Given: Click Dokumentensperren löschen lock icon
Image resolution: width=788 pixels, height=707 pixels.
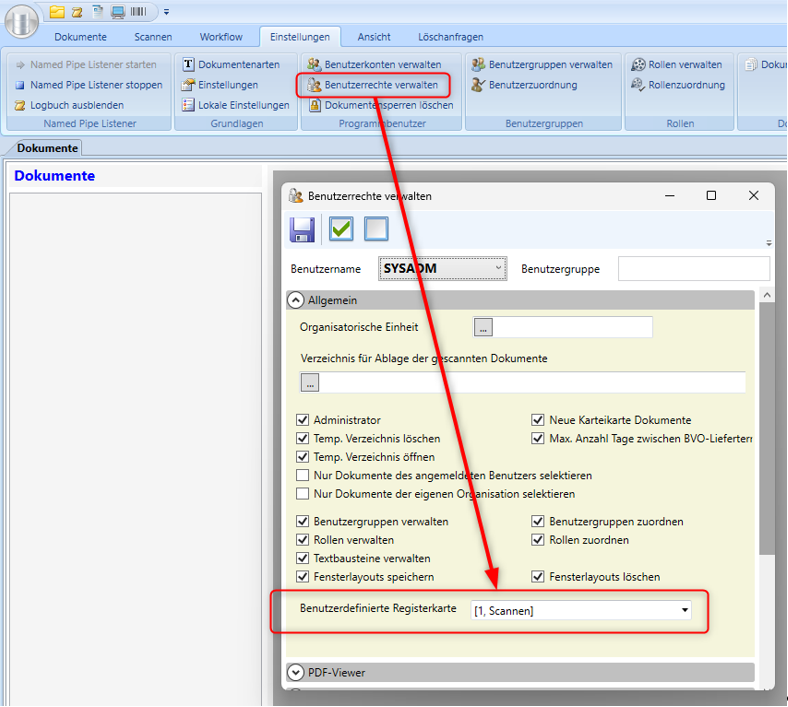Looking at the screenshot, I should pos(315,105).
